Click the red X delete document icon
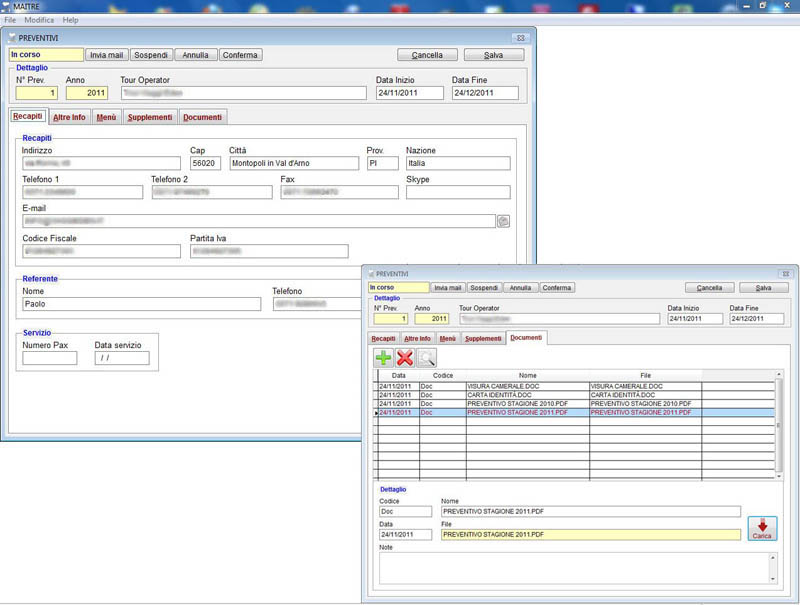Viewport: 800px width, 605px height. pyautogui.click(x=405, y=358)
